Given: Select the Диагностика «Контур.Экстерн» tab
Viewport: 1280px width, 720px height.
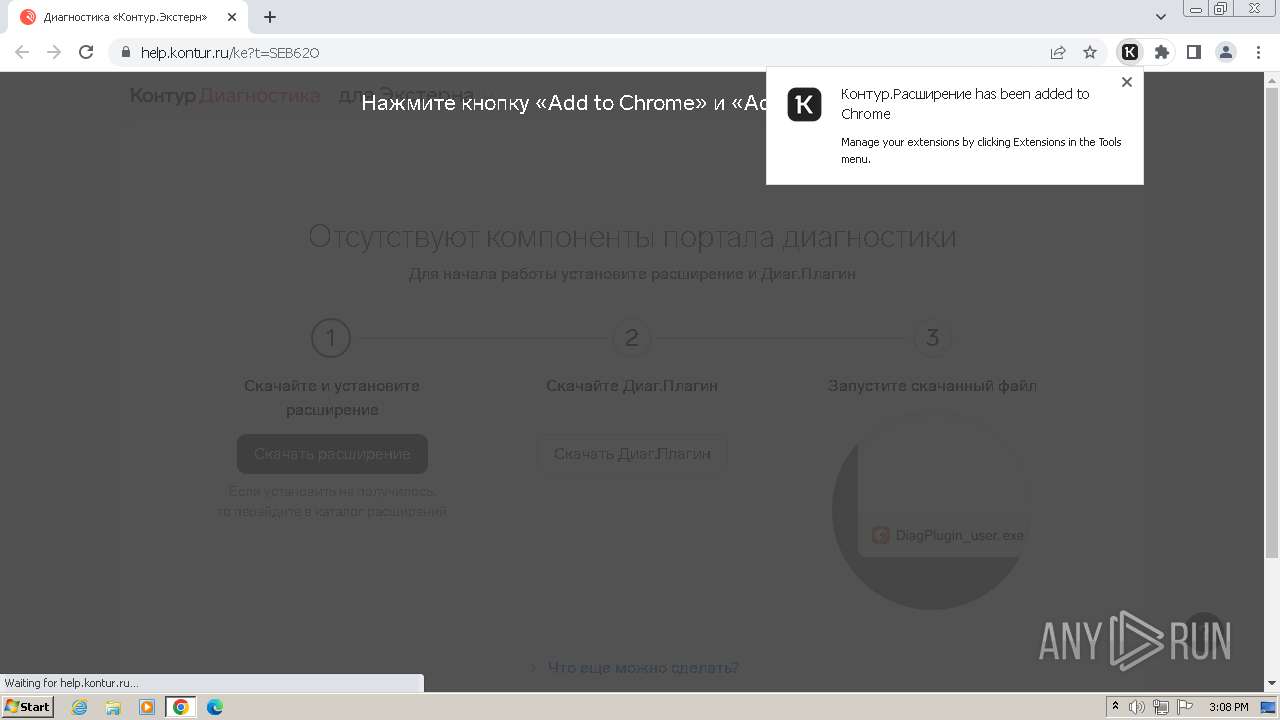Looking at the screenshot, I should point(128,17).
